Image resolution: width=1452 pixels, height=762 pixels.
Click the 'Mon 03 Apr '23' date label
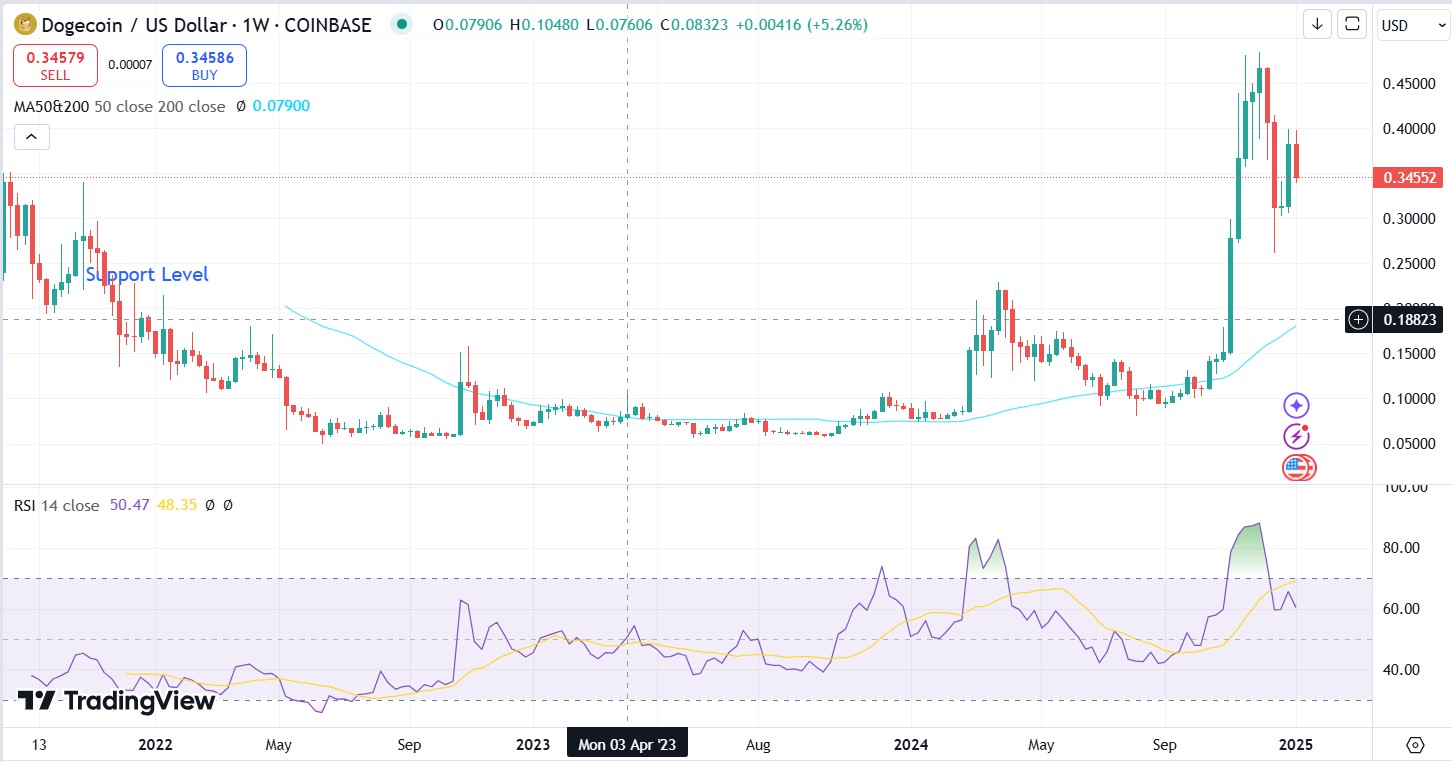(x=627, y=744)
